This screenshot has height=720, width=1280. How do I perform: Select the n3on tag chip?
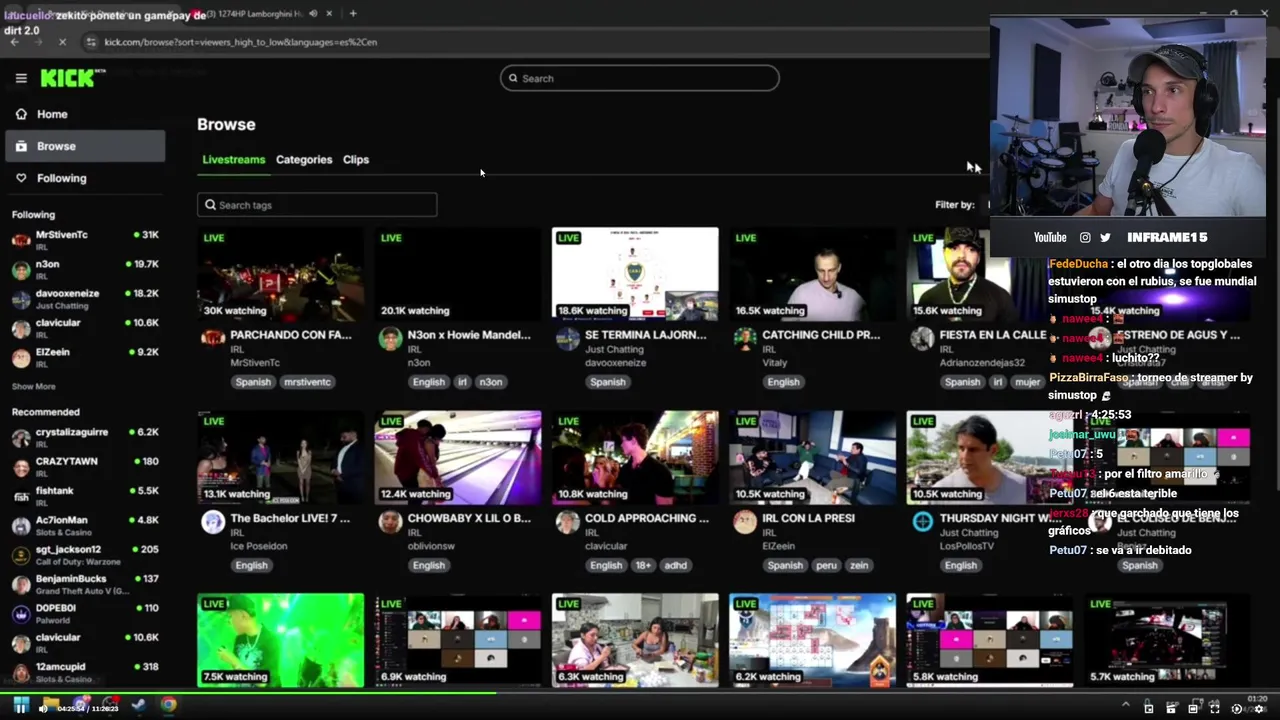click(491, 382)
